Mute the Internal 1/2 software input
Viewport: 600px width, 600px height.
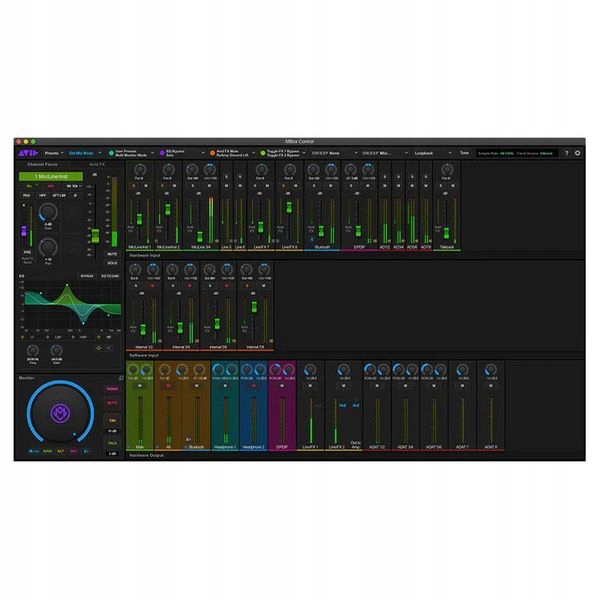click(152, 286)
